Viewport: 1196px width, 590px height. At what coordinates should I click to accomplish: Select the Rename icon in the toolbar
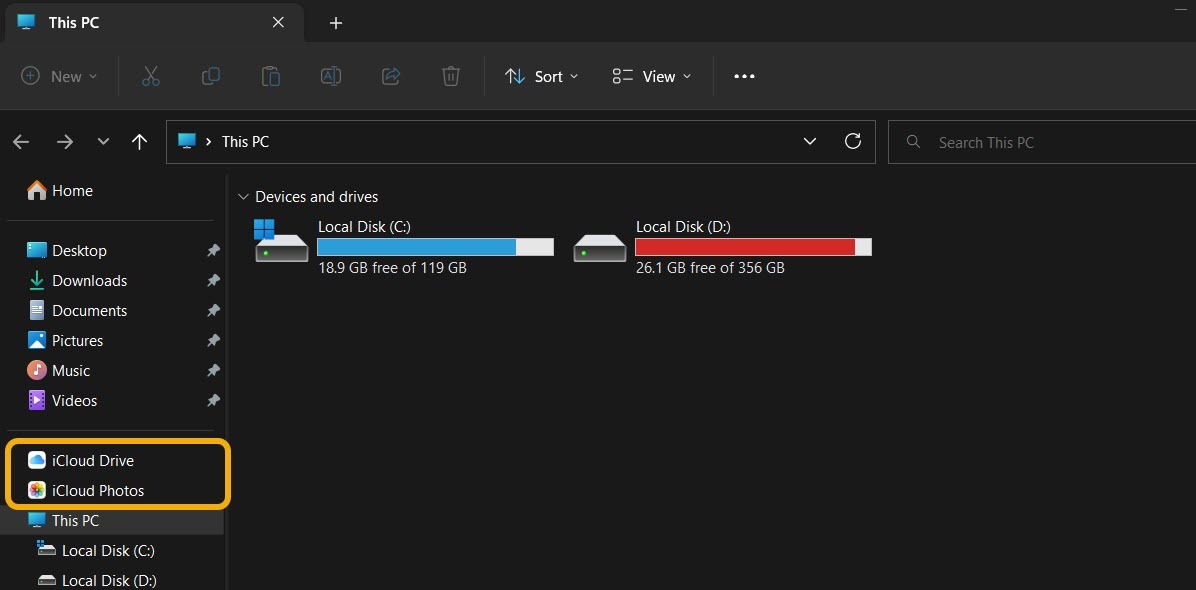pyautogui.click(x=331, y=75)
